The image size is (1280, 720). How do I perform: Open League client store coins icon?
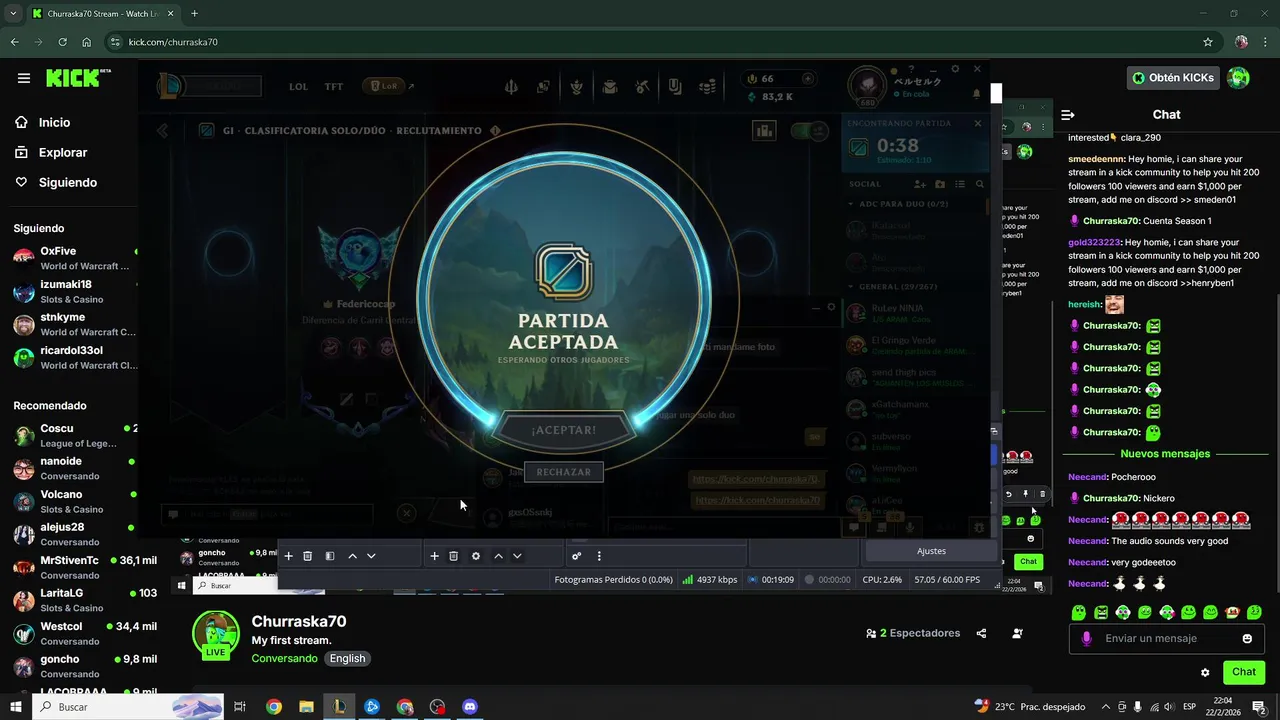708,87
